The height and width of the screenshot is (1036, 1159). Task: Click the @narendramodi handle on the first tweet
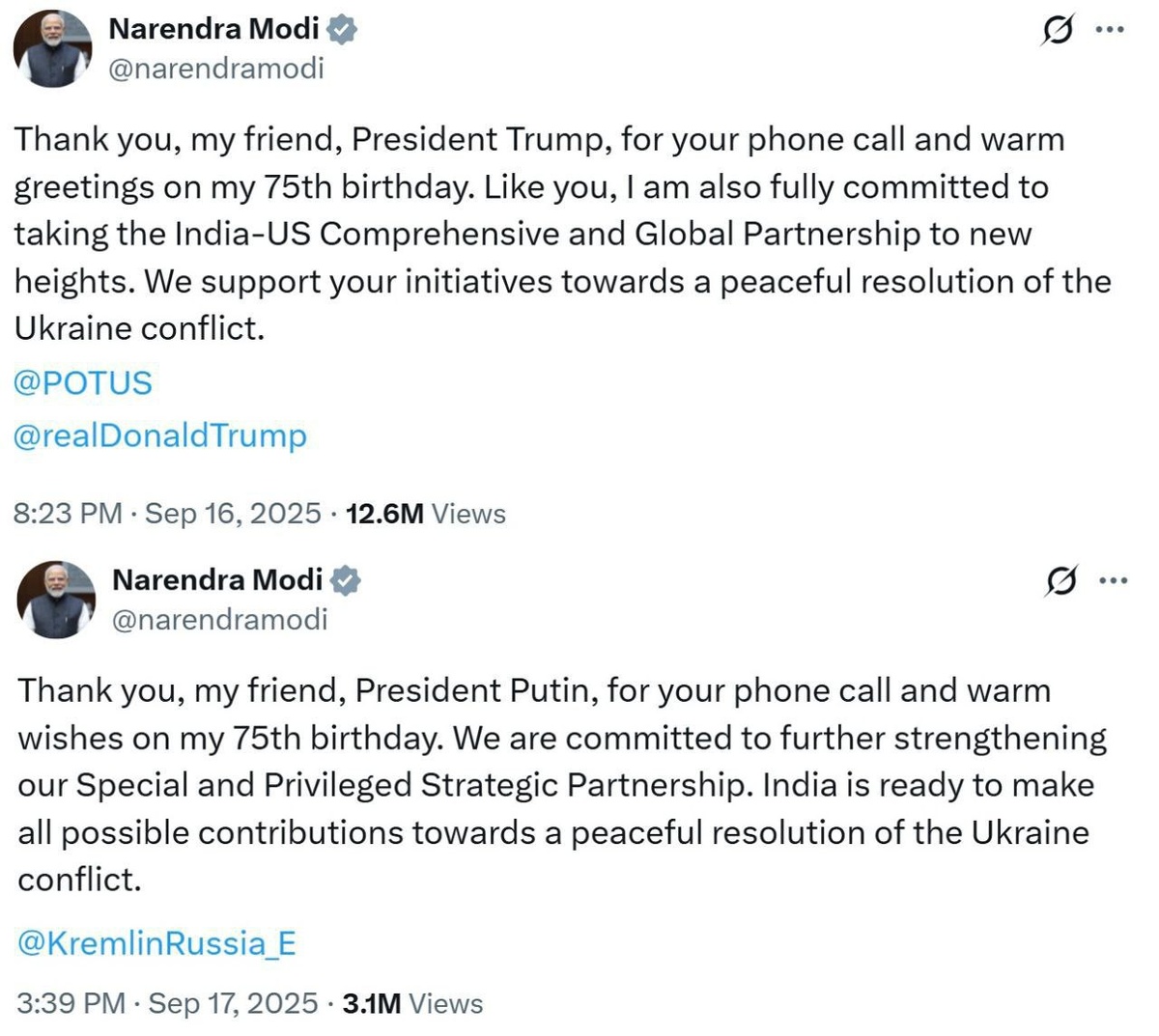click(x=216, y=69)
